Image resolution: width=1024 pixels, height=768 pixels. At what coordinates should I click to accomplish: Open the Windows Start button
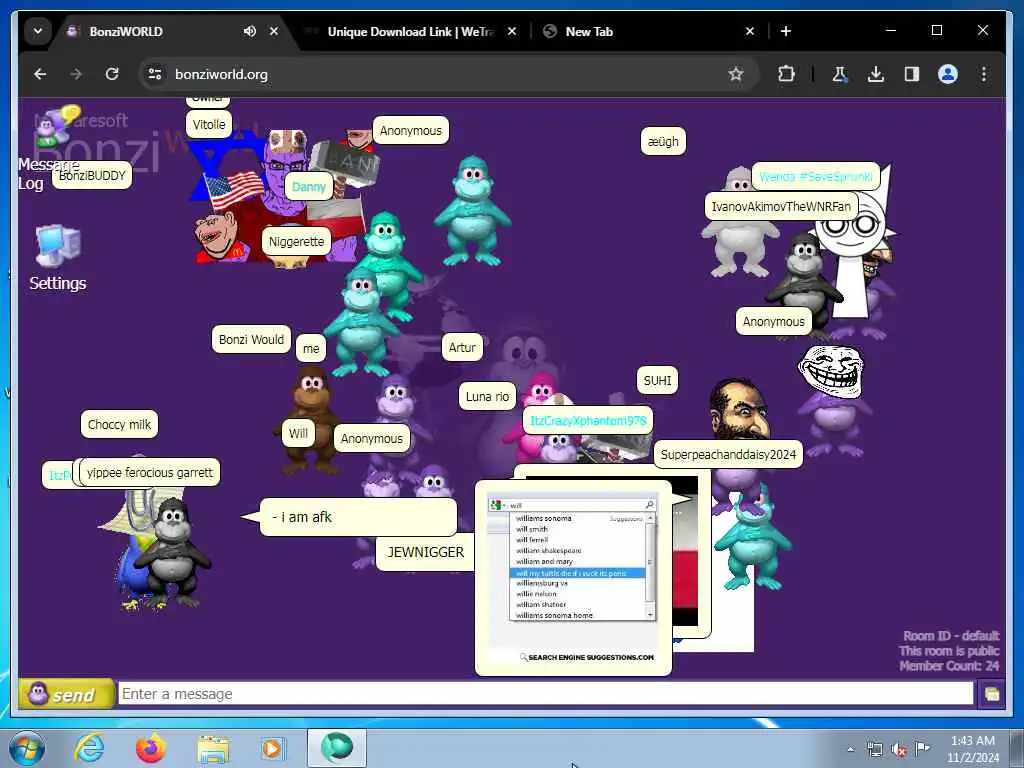coord(27,748)
